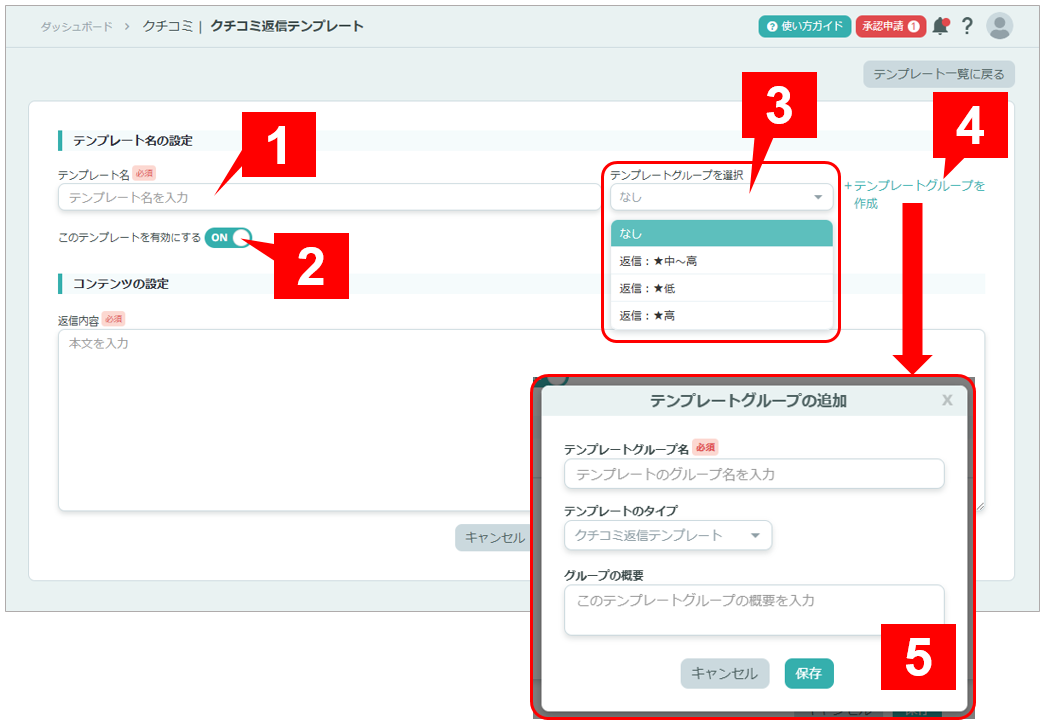Close the template group dialog with X
The image size is (1045, 725).
(x=947, y=401)
